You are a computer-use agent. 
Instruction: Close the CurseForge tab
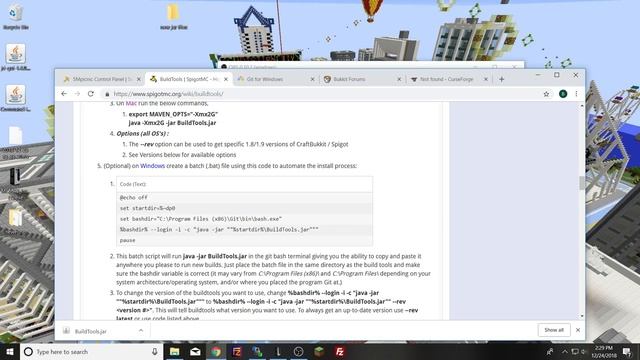coord(486,79)
